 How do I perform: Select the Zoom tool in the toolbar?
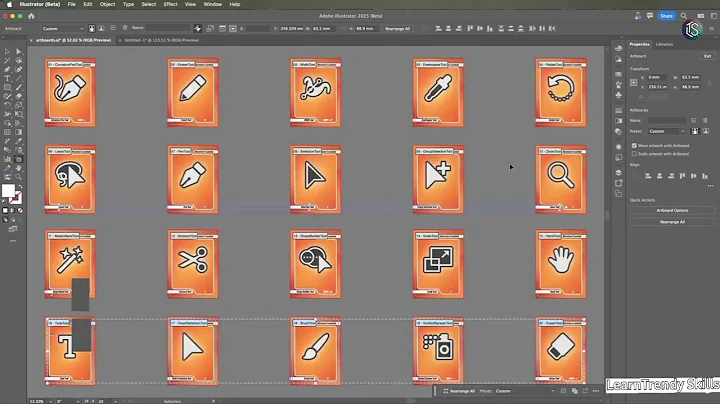pyautogui.click(x=19, y=177)
